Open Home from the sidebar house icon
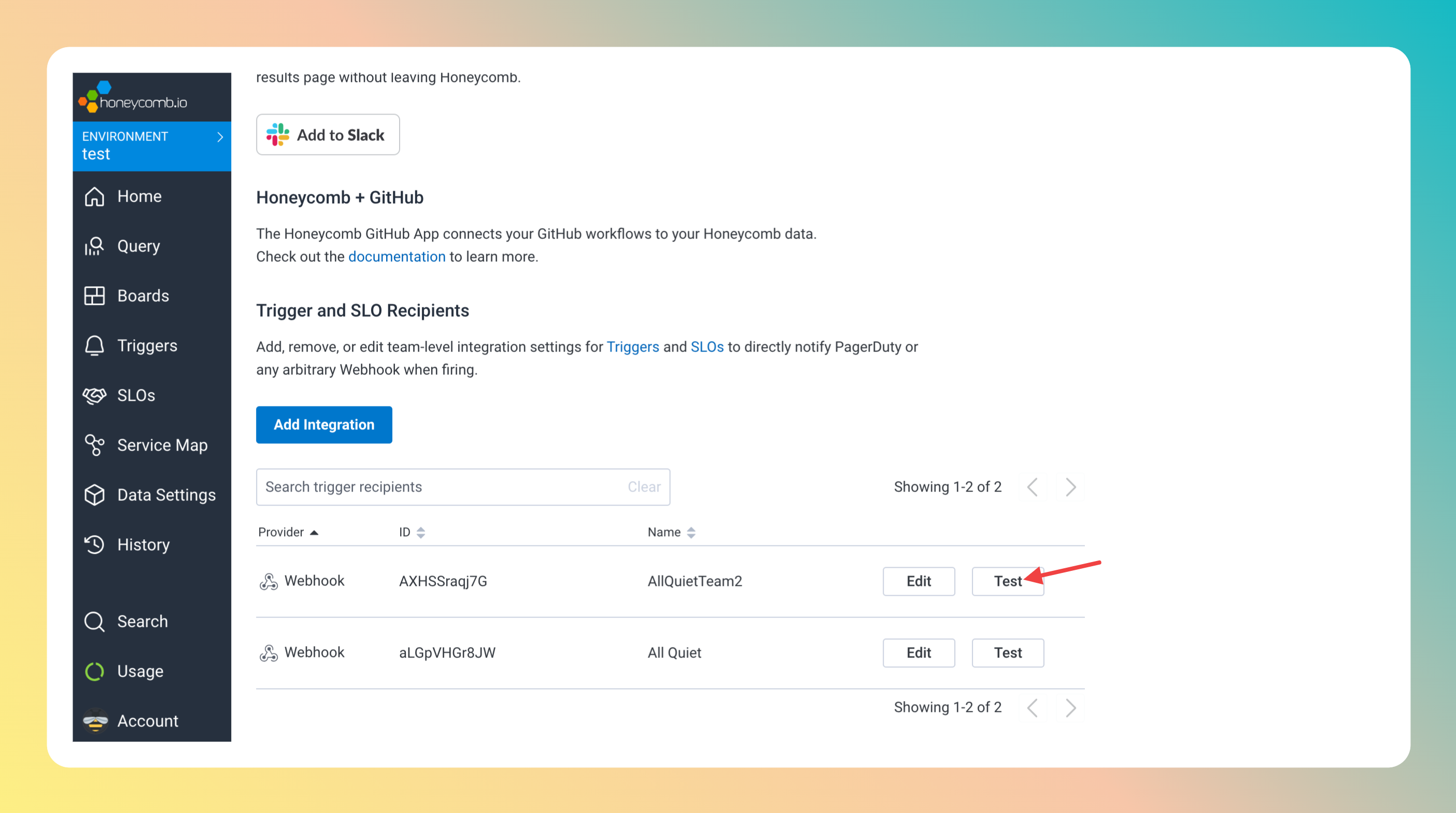Viewport: 1456px width, 813px height. (x=94, y=196)
